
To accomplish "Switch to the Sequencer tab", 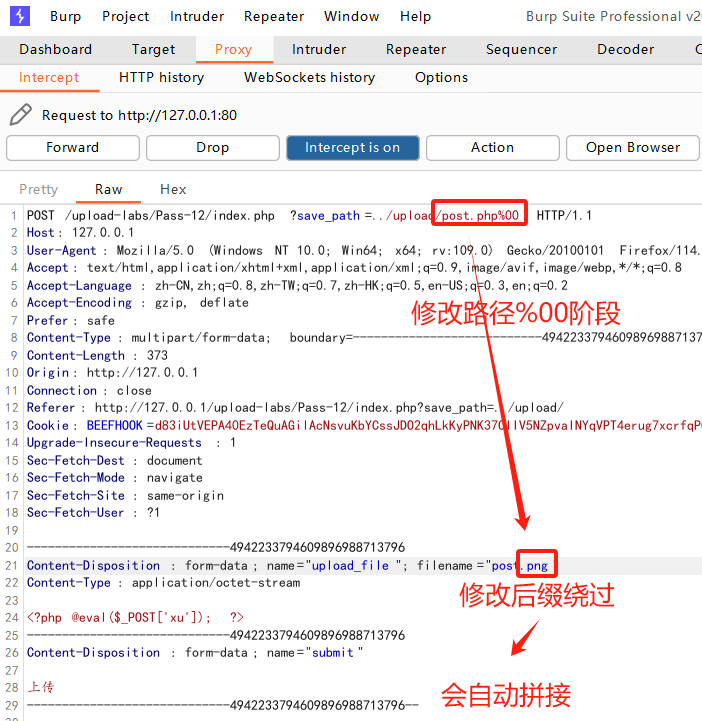I will 521,49.
